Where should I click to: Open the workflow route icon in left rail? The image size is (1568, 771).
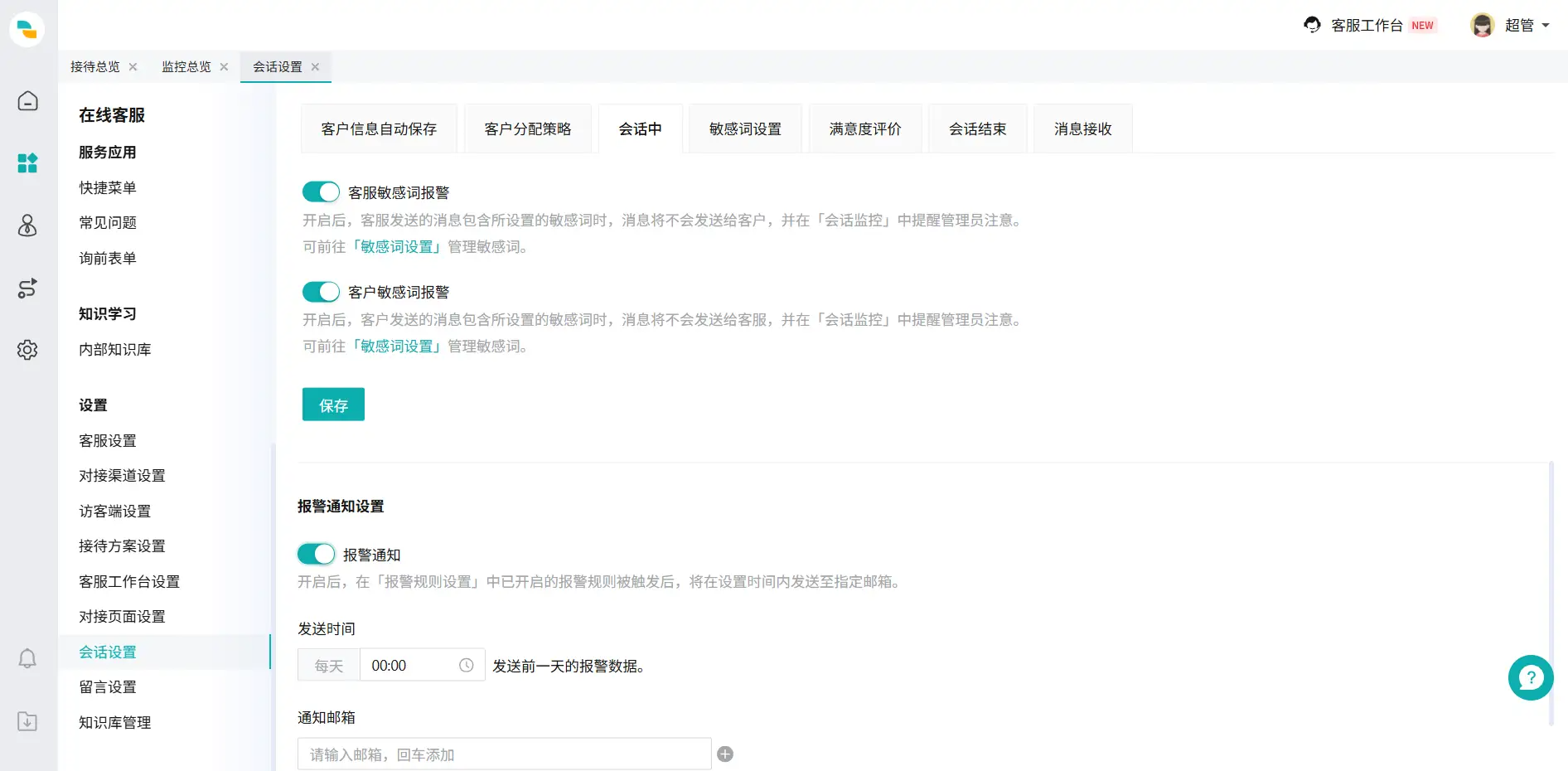pyautogui.click(x=27, y=288)
